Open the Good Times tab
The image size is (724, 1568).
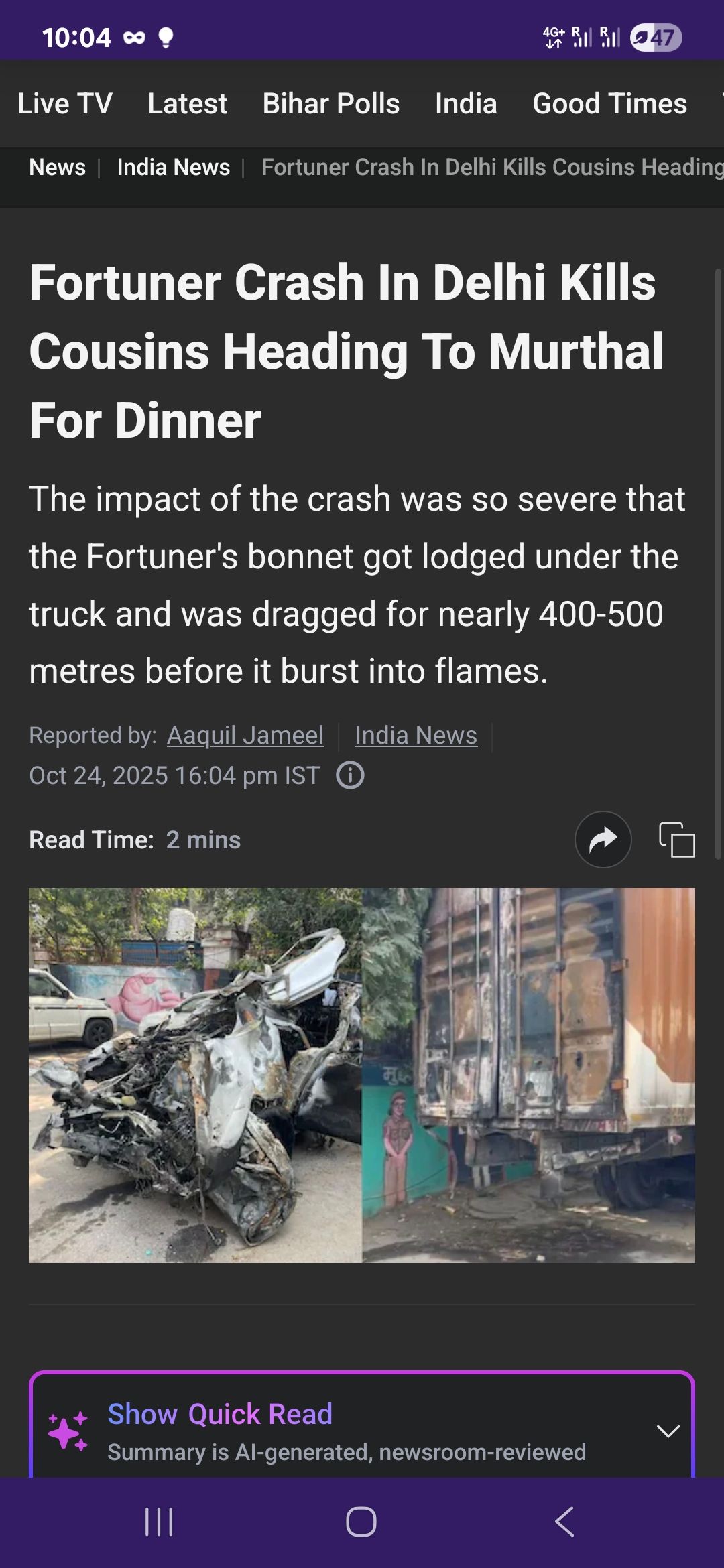tap(610, 104)
